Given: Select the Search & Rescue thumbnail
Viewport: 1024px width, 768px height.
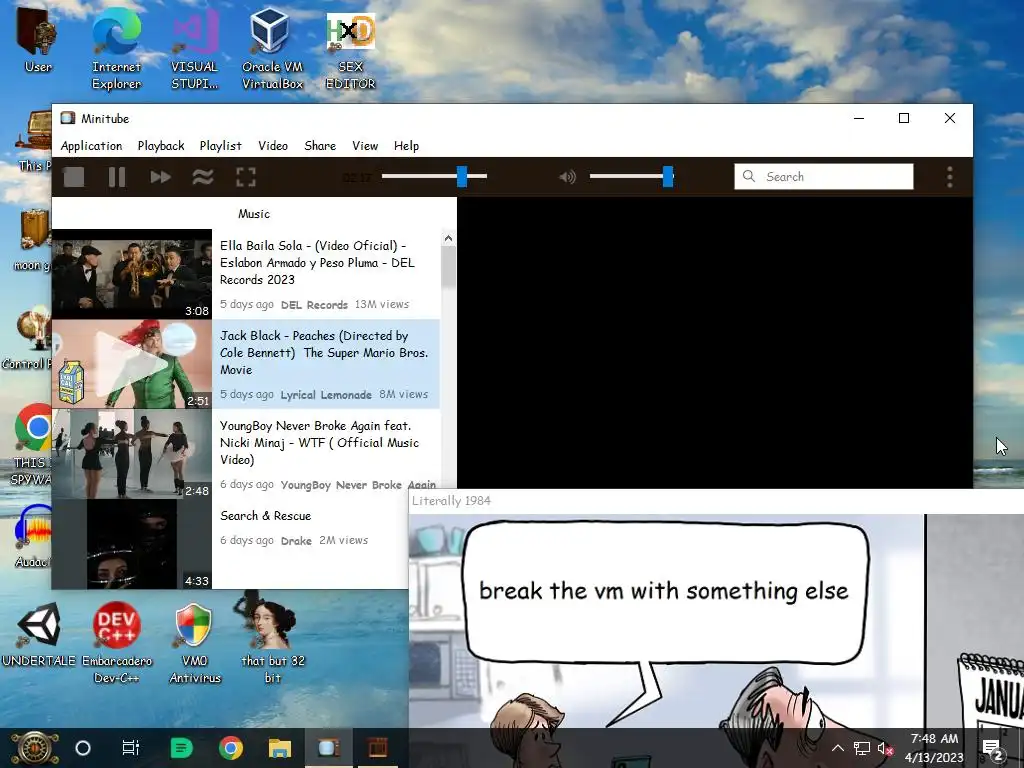Looking at the screenshot, I should pos(132,544).
